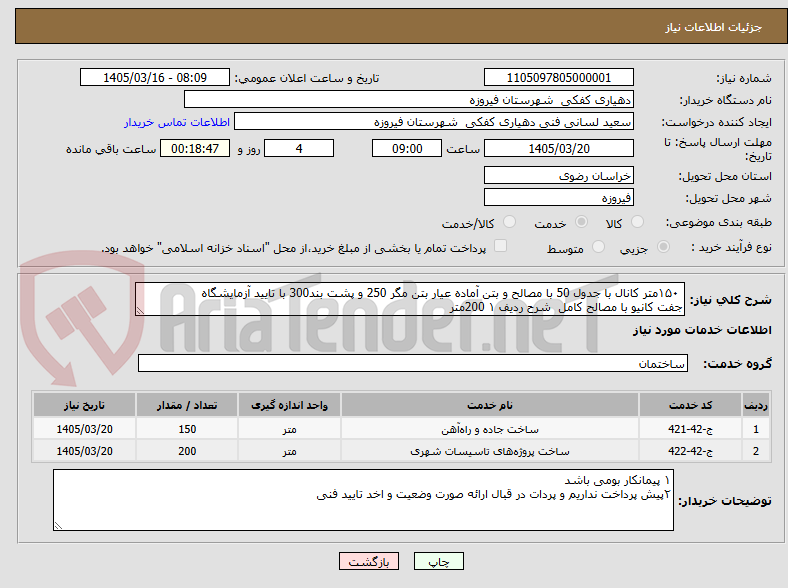Screen dimensions: 788x588
Task: Select the خدمت radio button
Action: [581, 222]
